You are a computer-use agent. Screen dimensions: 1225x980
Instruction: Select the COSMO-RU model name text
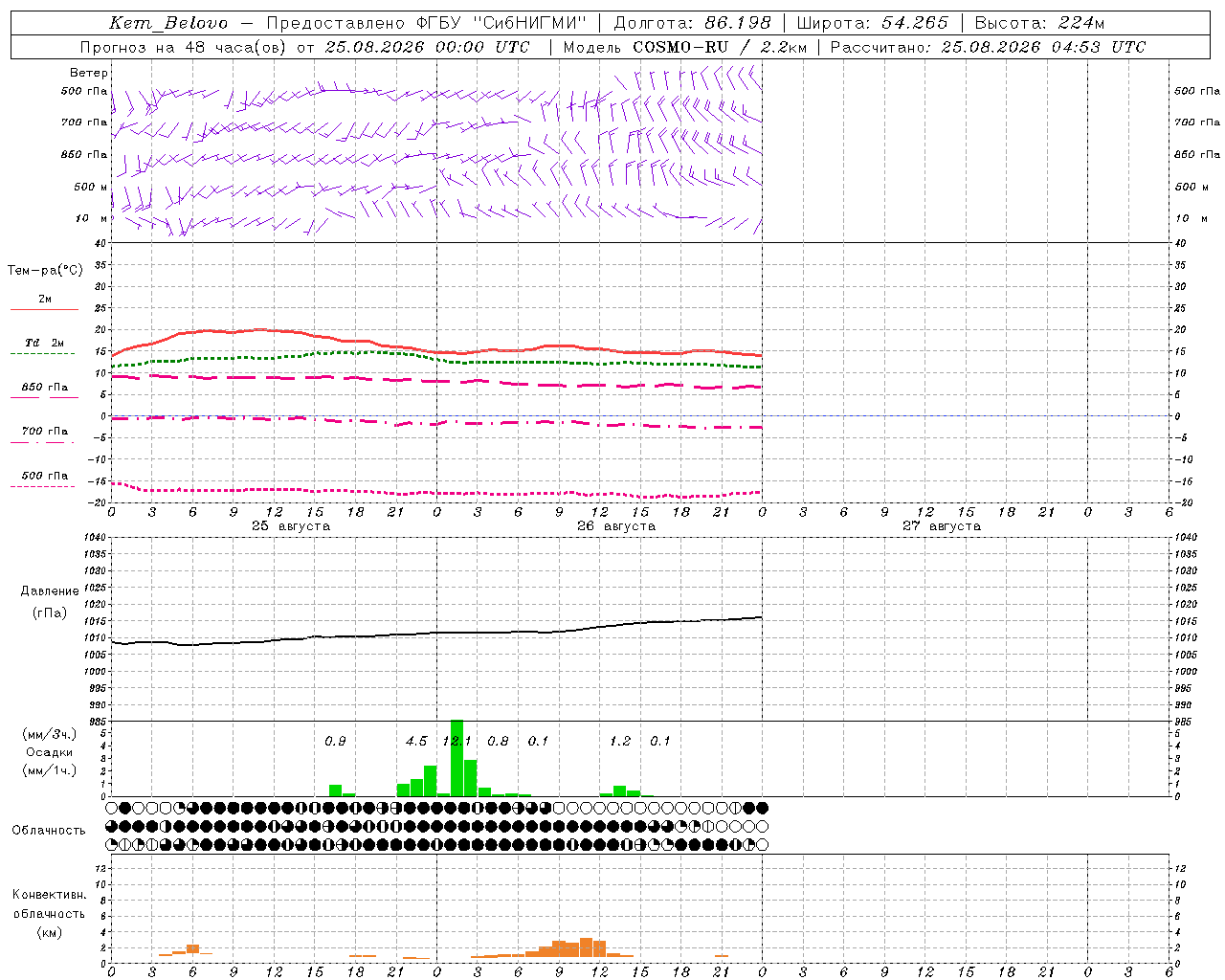tap(679, 46)
